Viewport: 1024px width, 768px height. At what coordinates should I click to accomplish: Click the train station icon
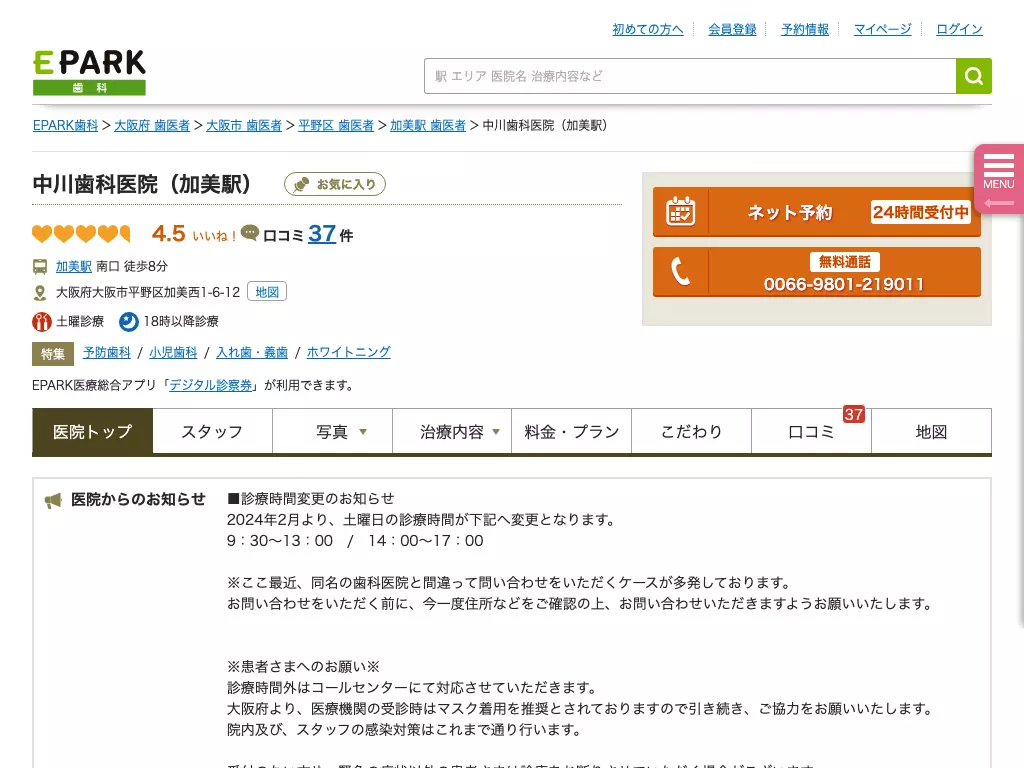pos(40,266)
